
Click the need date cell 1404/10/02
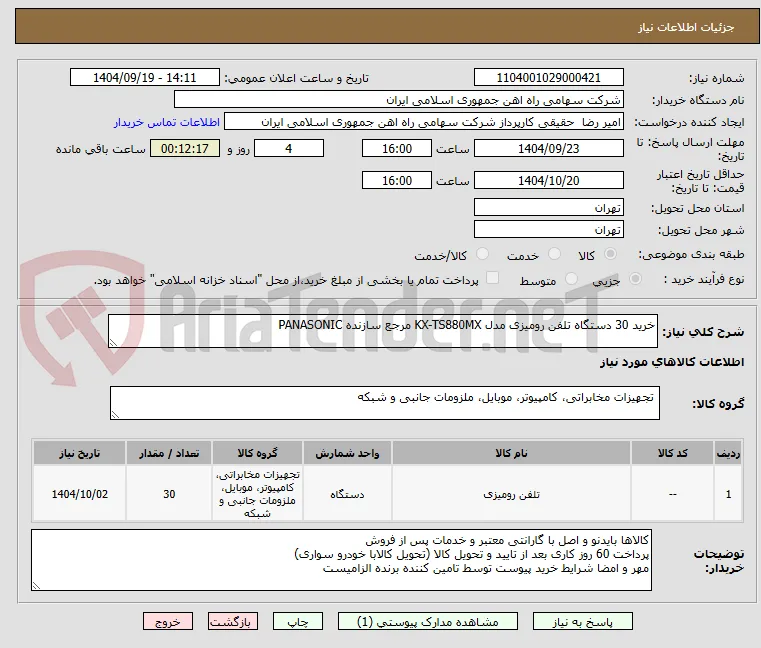pos(80,494)
